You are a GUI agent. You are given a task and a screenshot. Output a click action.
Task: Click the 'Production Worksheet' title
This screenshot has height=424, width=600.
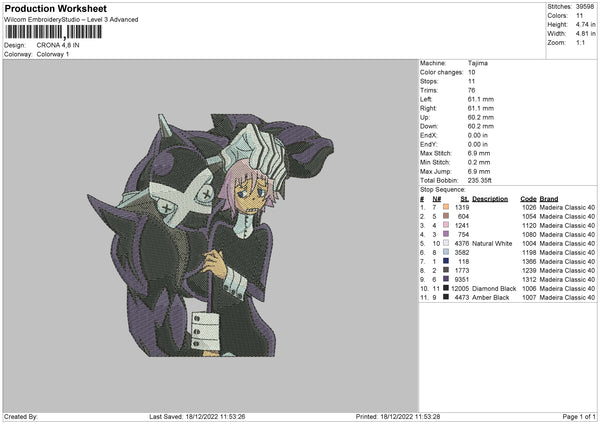coord(55,8)
